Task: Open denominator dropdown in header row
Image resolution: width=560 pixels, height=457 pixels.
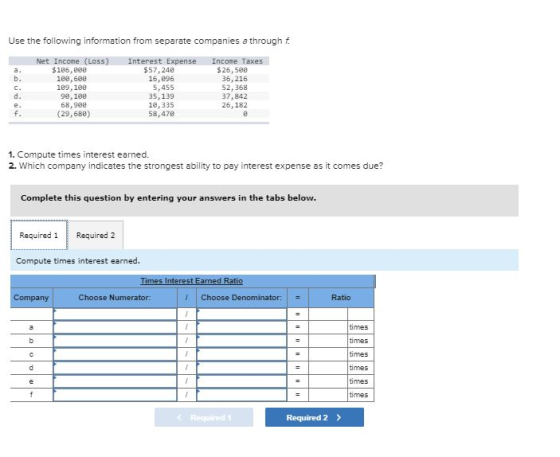Action: 242,314
